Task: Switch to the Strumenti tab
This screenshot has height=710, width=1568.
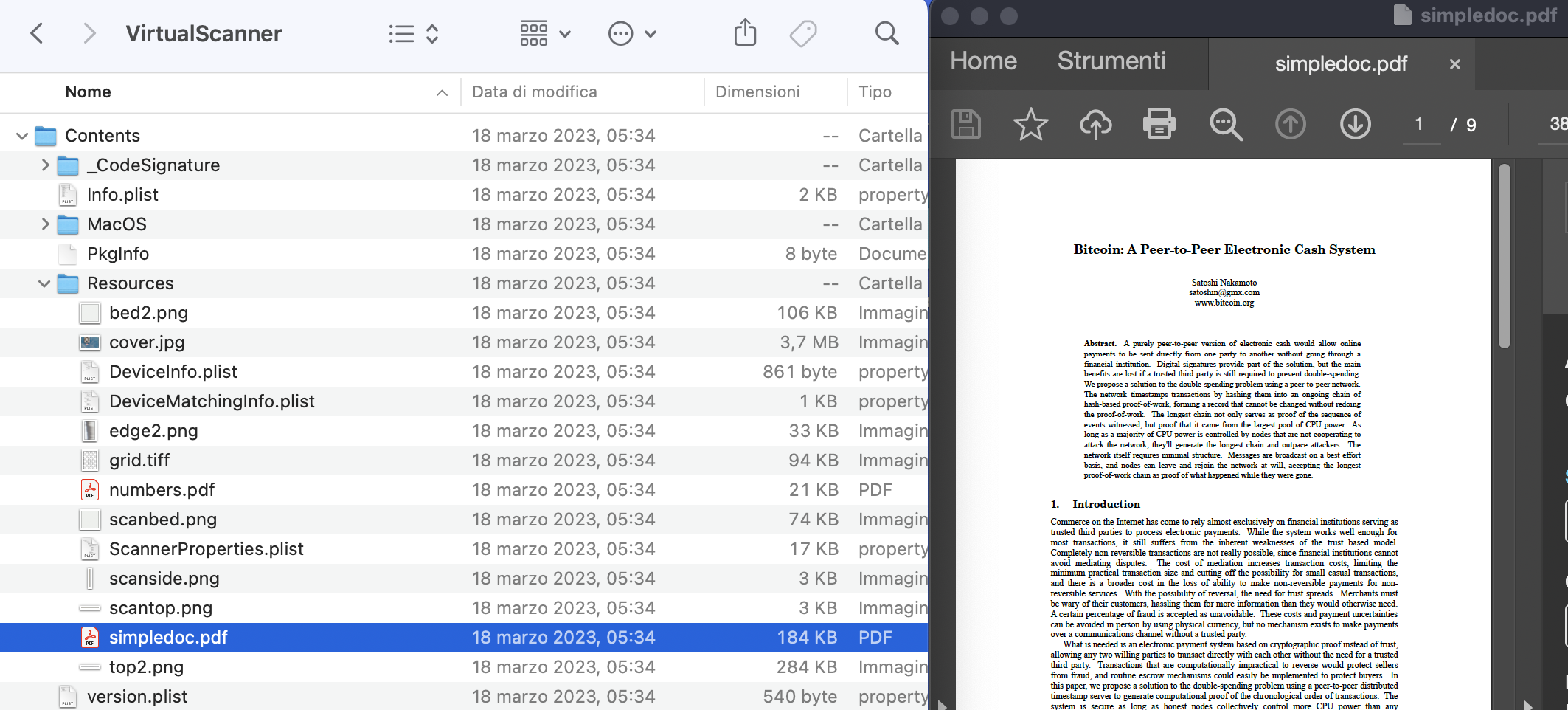Action: (1111, 61)
